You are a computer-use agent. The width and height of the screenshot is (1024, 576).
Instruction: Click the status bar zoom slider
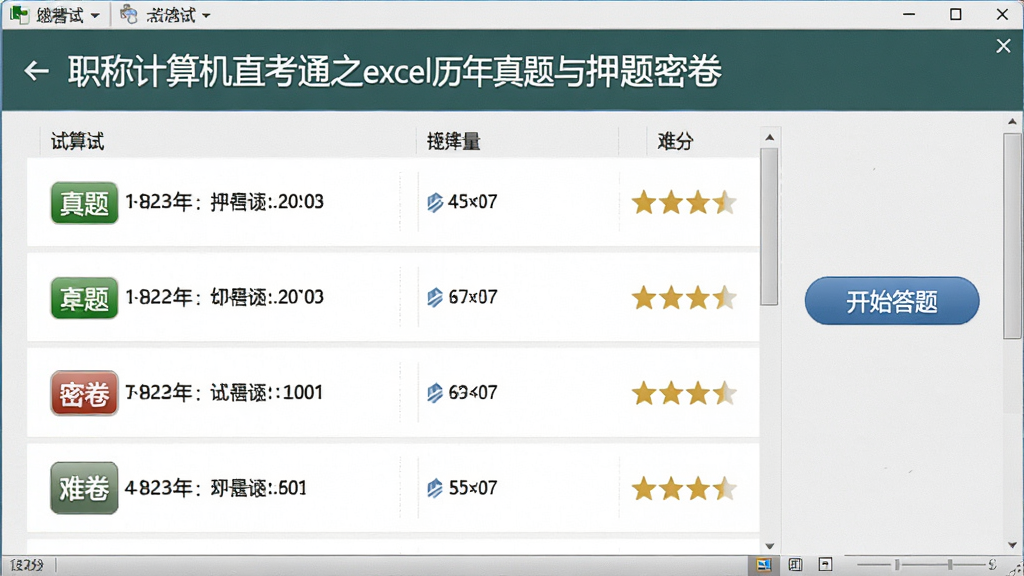[x=921, y=564]
